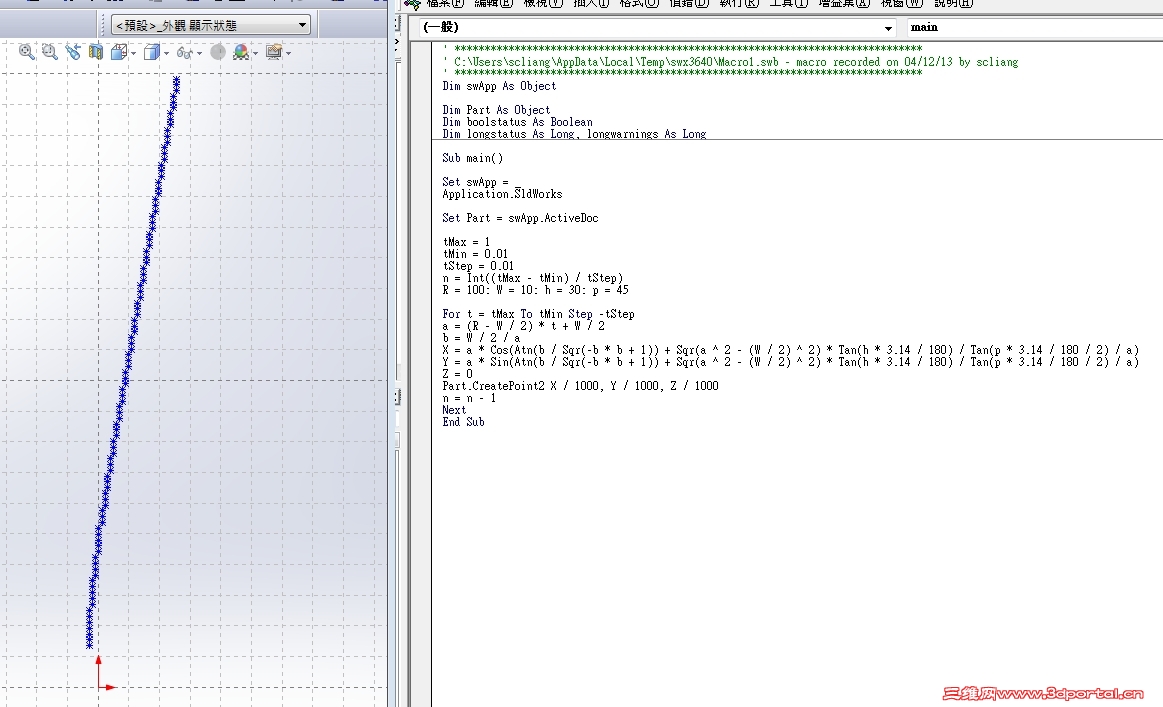Activate the Zoom to Area tool
Image resolution: width=1163 pixels, height=707 pixels.
pos(49,52)
